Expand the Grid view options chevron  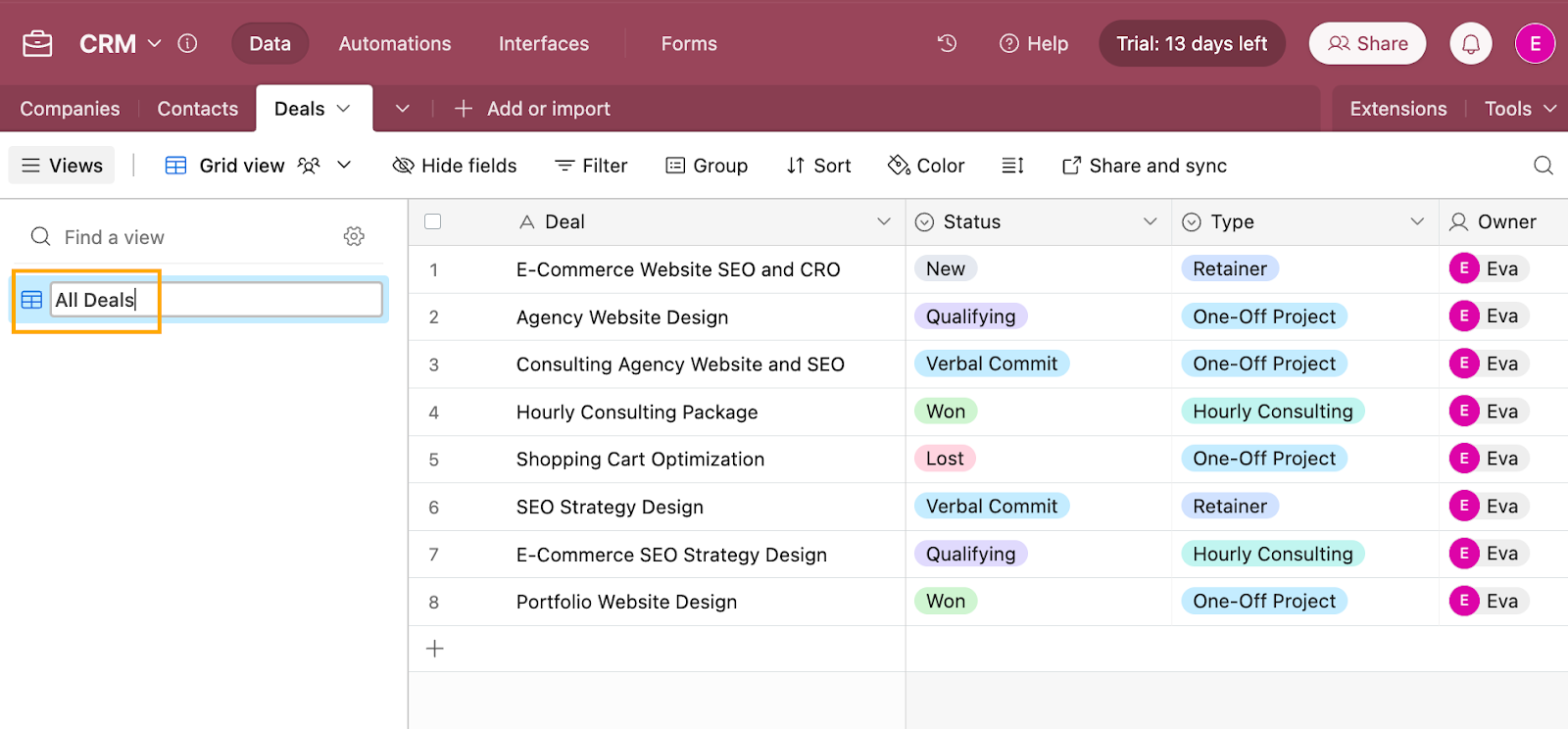click(x=344, y=166)
